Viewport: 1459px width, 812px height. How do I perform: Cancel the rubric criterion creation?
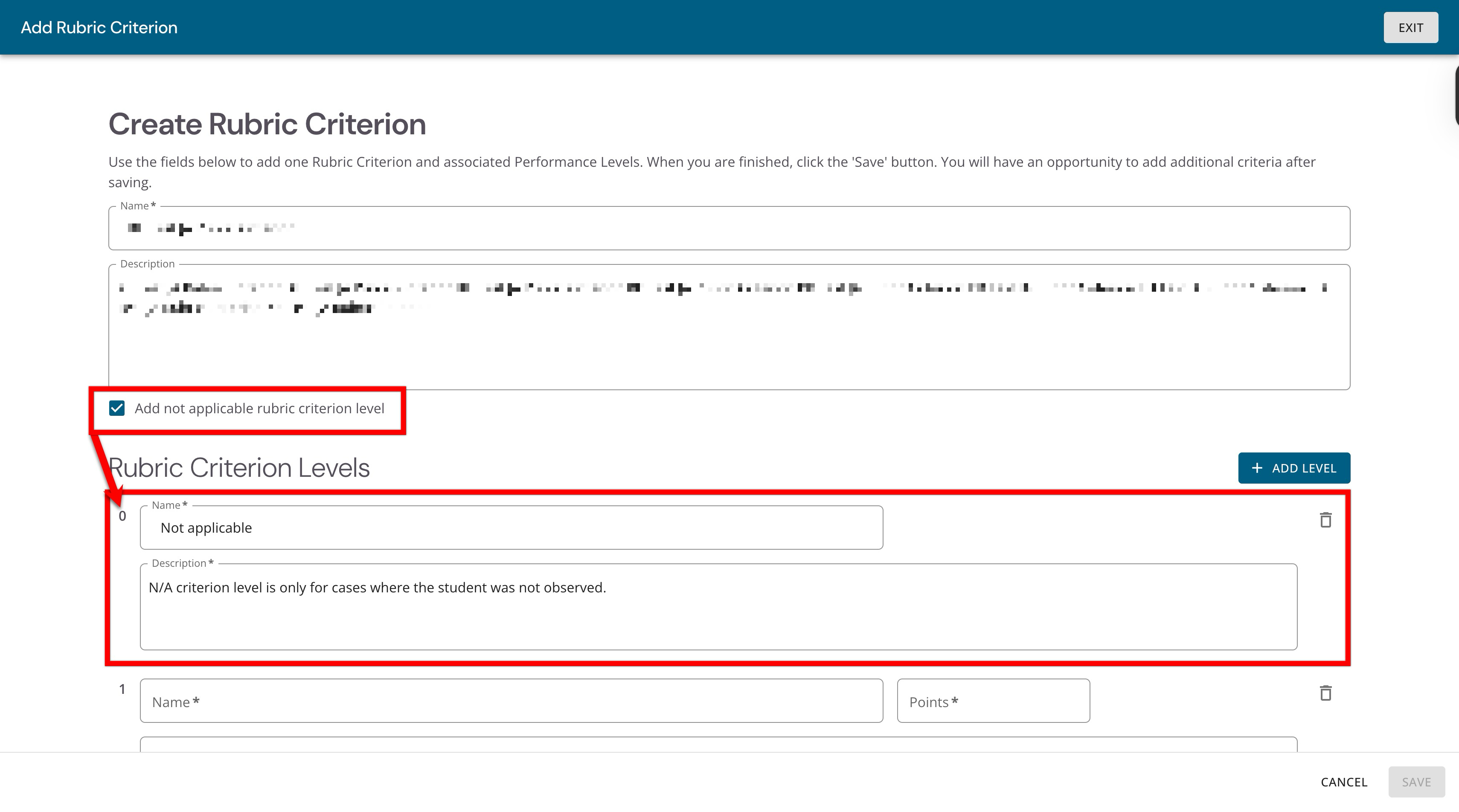(x=1343, y=782)
